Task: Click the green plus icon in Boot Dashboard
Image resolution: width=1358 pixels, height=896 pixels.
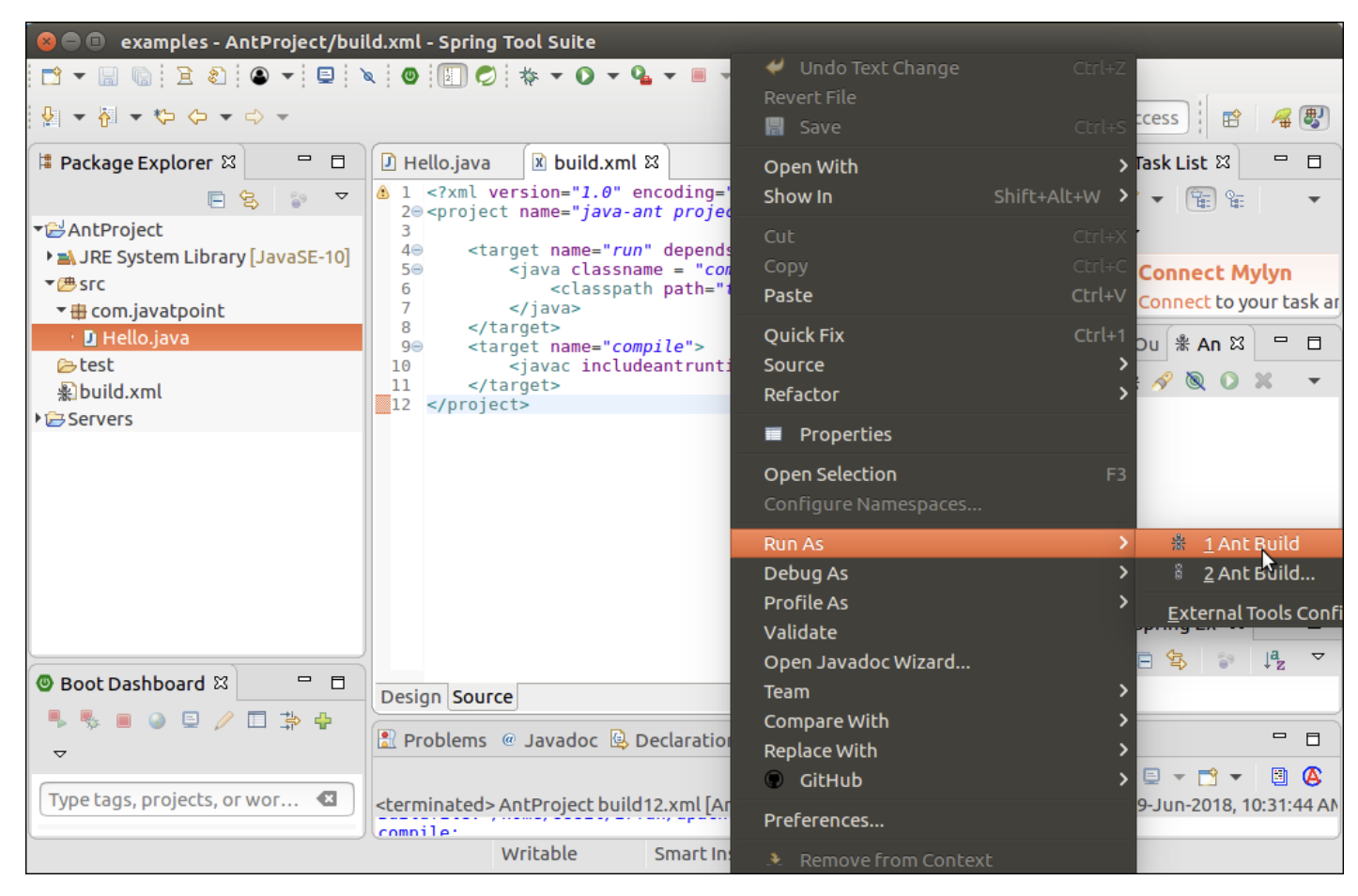Action: tap(323, 720)
